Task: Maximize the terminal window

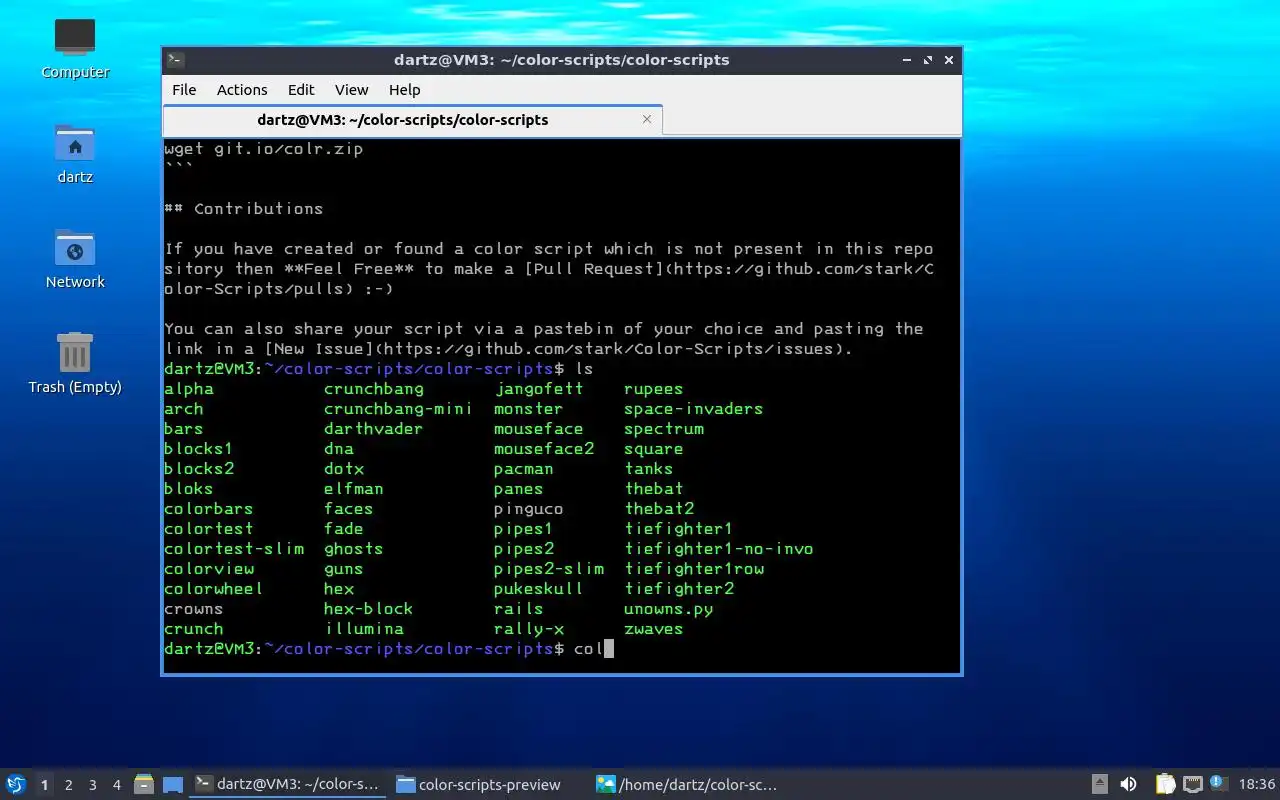Action: (x=927, y=60)
